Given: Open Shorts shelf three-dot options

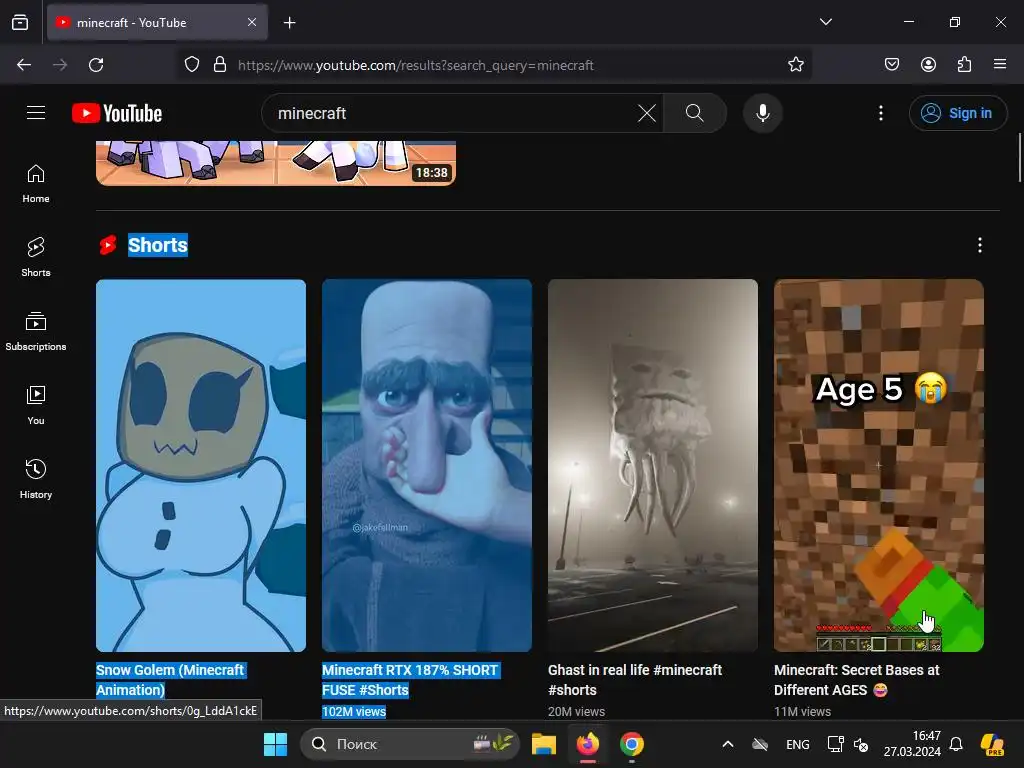Looking at the screenshot, I should (x=979, y=245).
